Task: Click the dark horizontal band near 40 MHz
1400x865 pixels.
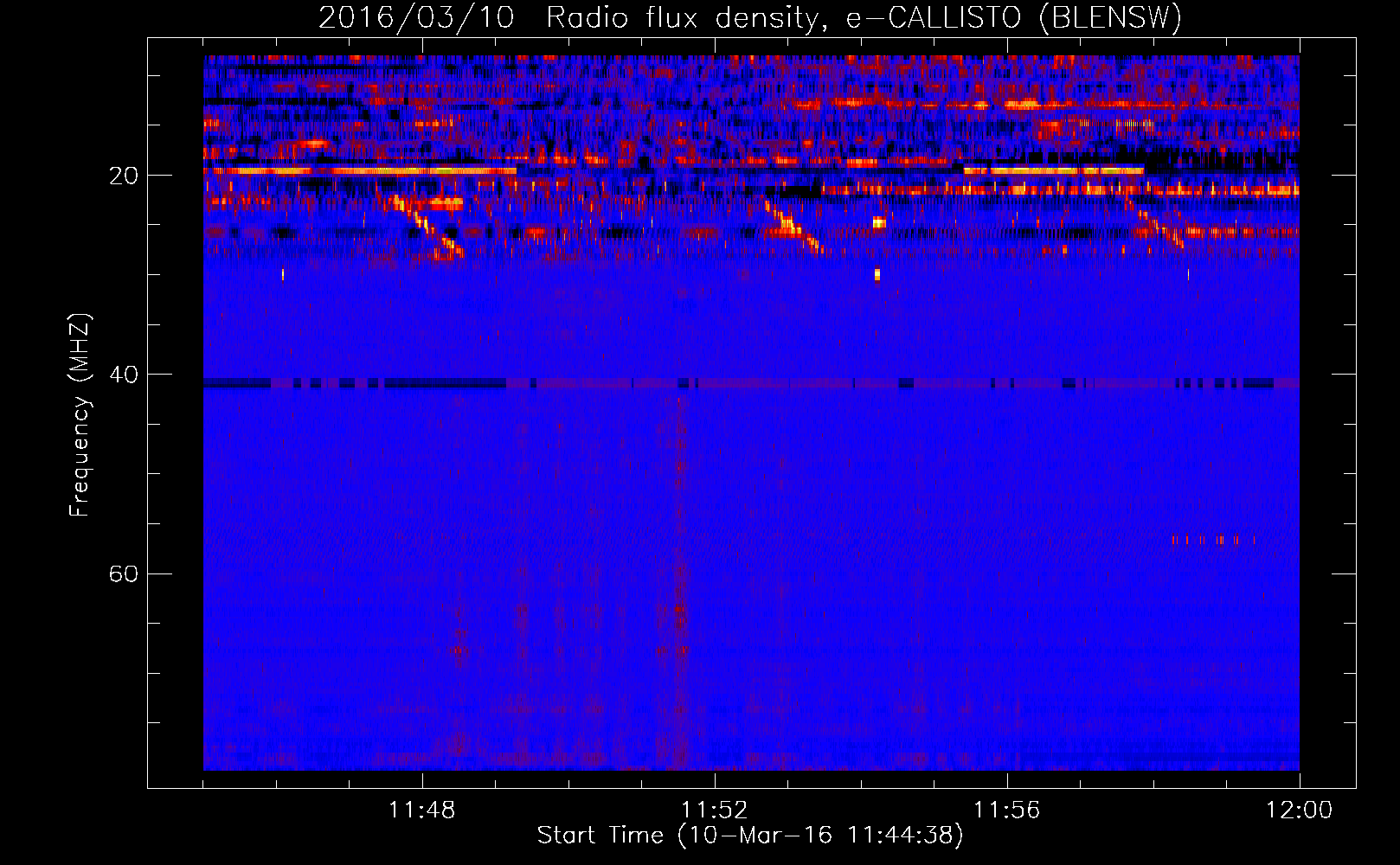Action: click(x=751, y=383)
